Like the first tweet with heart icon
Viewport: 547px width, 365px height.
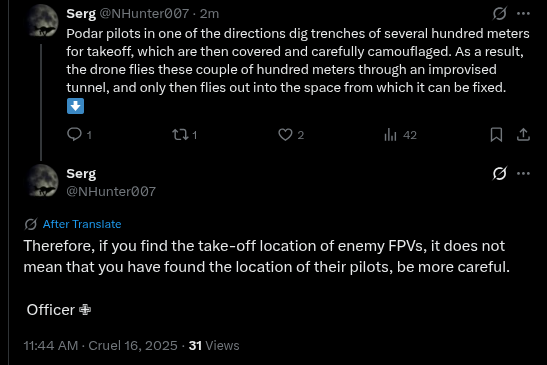point(285,135)
